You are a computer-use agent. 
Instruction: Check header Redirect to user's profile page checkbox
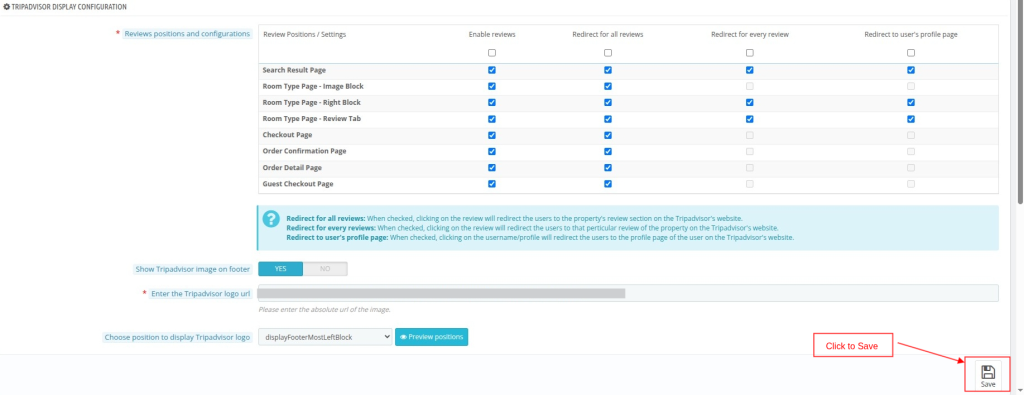tap(911, 53)
